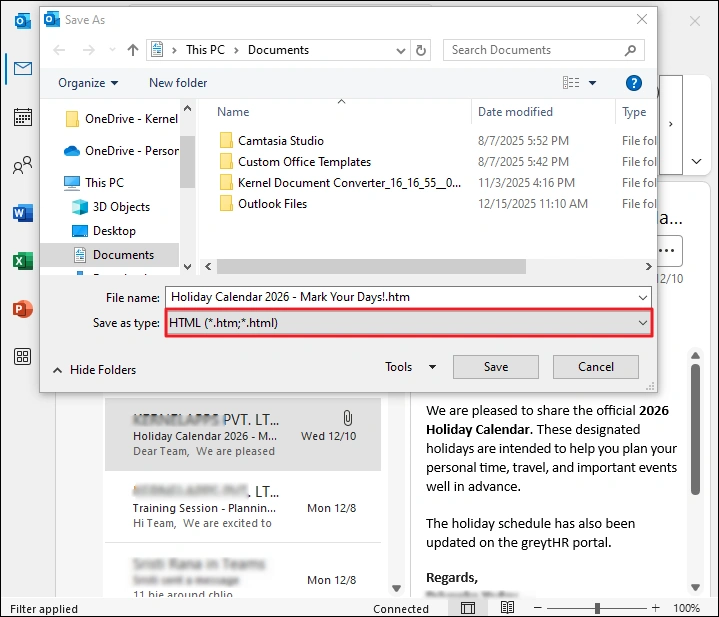719x617 pixels.
Task: Click the navigation pane scroll down arrow
Action: (187, 266)
